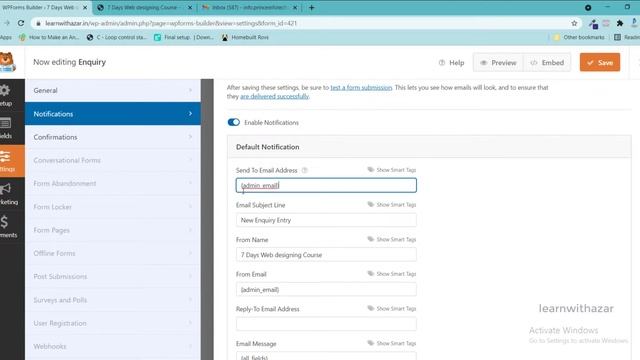This screenshot has height=360, width=640.
Task: Reload the browser page
Action: point(21,23)
